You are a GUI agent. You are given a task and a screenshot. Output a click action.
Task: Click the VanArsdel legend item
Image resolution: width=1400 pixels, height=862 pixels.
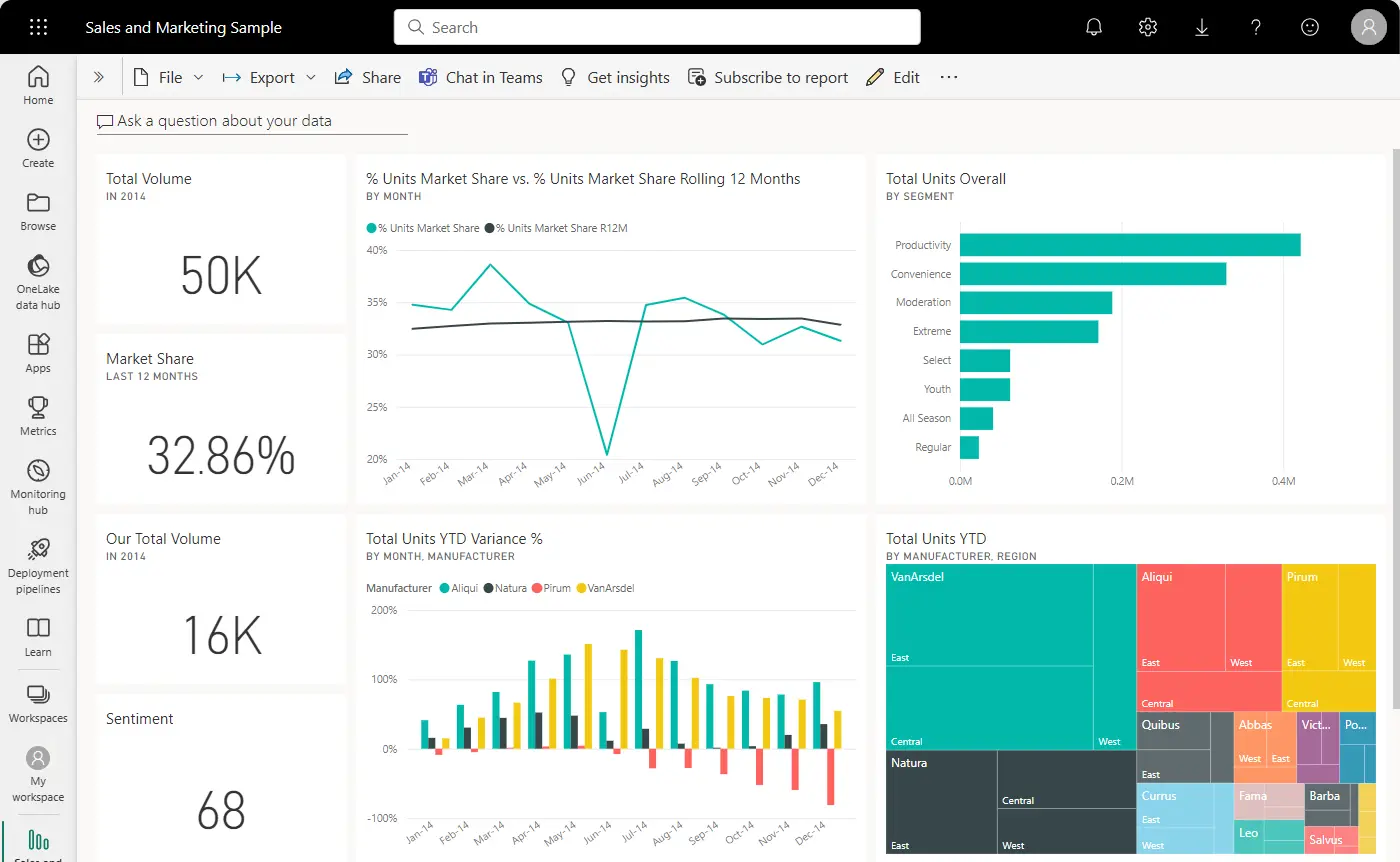(604, 588)
